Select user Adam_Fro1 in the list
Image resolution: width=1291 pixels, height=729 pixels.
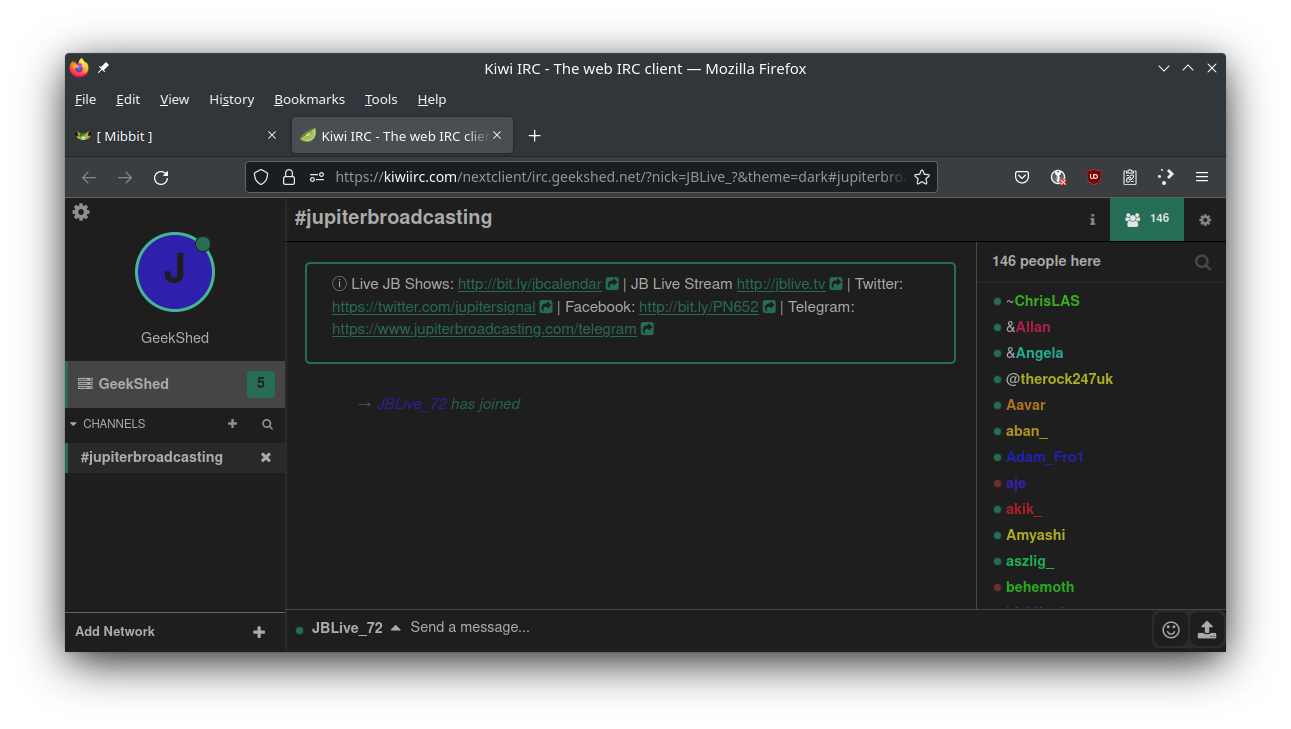point(1045,457)
